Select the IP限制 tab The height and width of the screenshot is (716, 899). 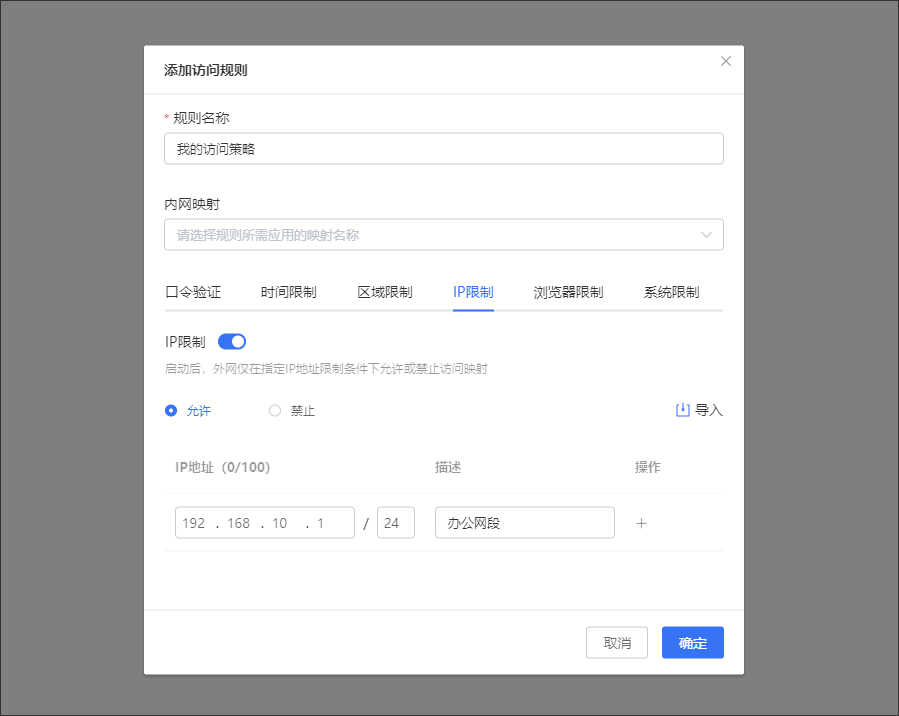click(x=473, y=292)
